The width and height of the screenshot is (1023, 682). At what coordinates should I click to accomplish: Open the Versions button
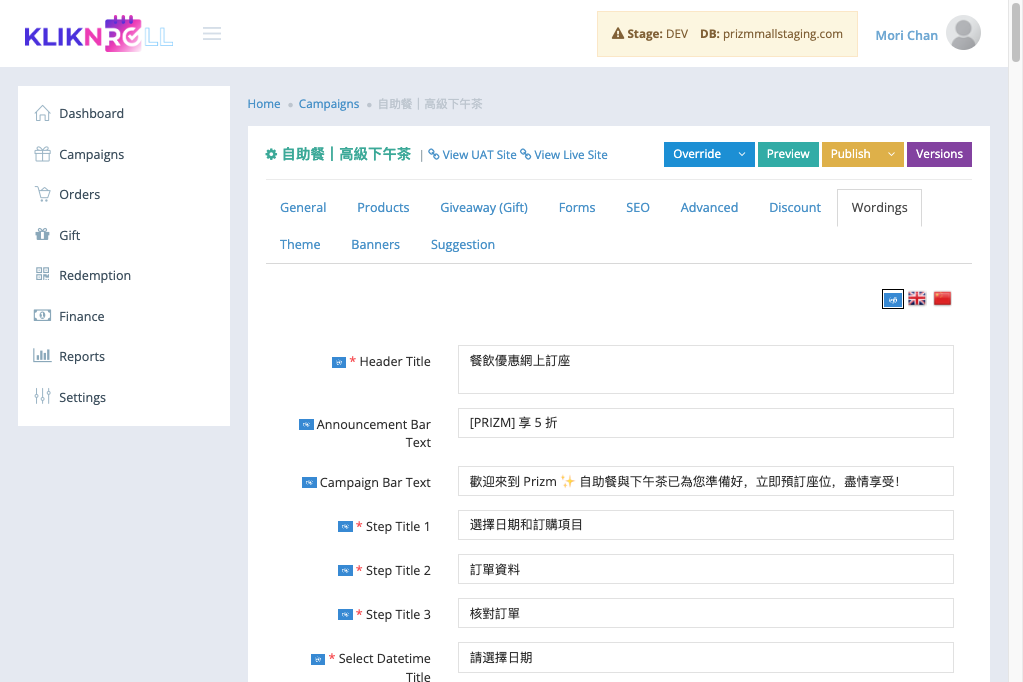939,154
